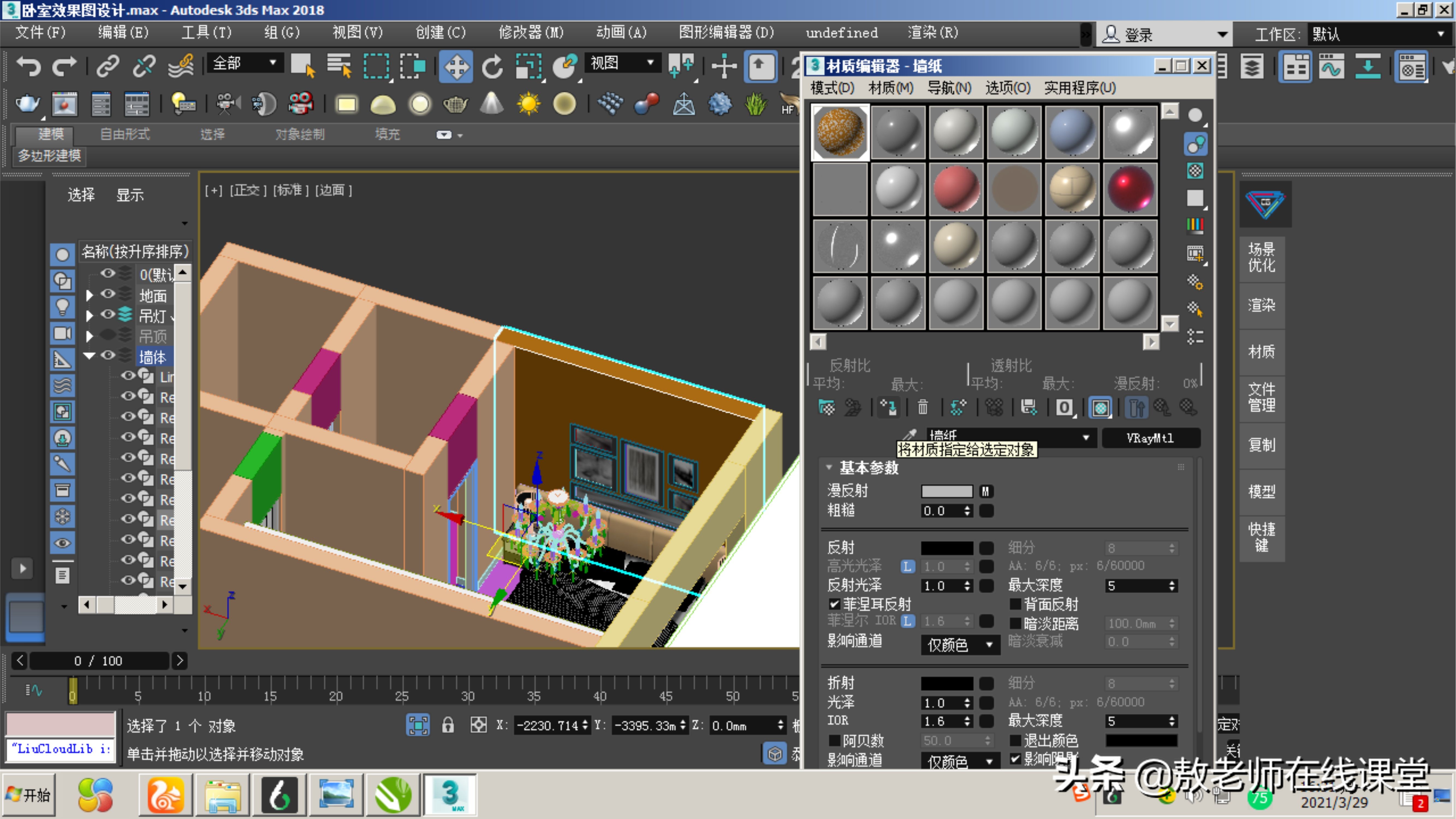Select the first orange material sample sphere
Image resolution: width=1456 pixels, height=819 pixels.
point(840,132)
